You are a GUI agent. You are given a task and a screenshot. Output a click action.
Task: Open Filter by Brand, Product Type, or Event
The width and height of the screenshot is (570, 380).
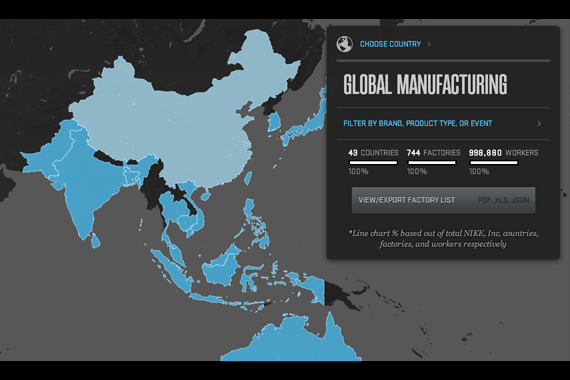click(x=418, y=123)
